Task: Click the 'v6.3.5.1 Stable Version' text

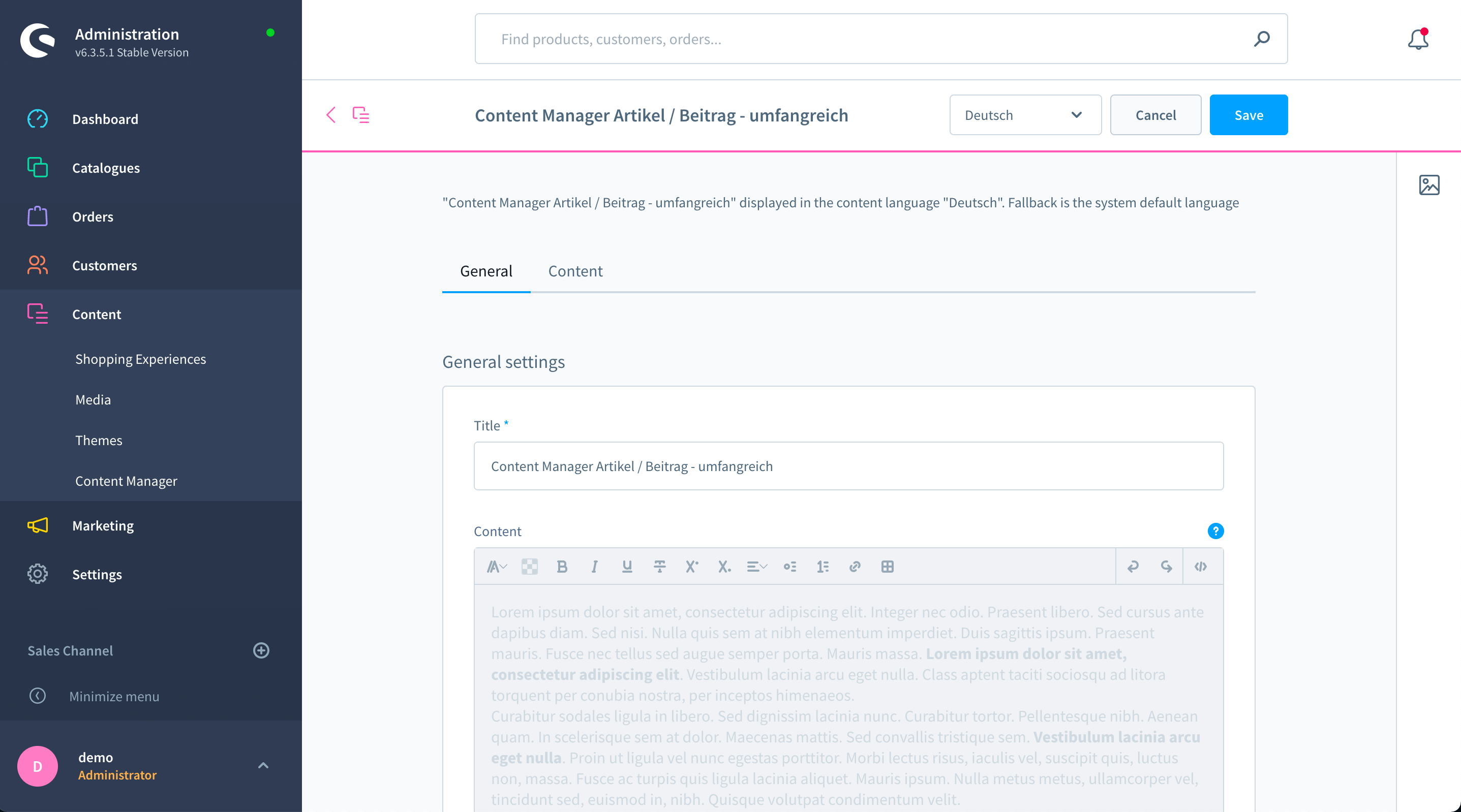Action: [x=132, y=52]
